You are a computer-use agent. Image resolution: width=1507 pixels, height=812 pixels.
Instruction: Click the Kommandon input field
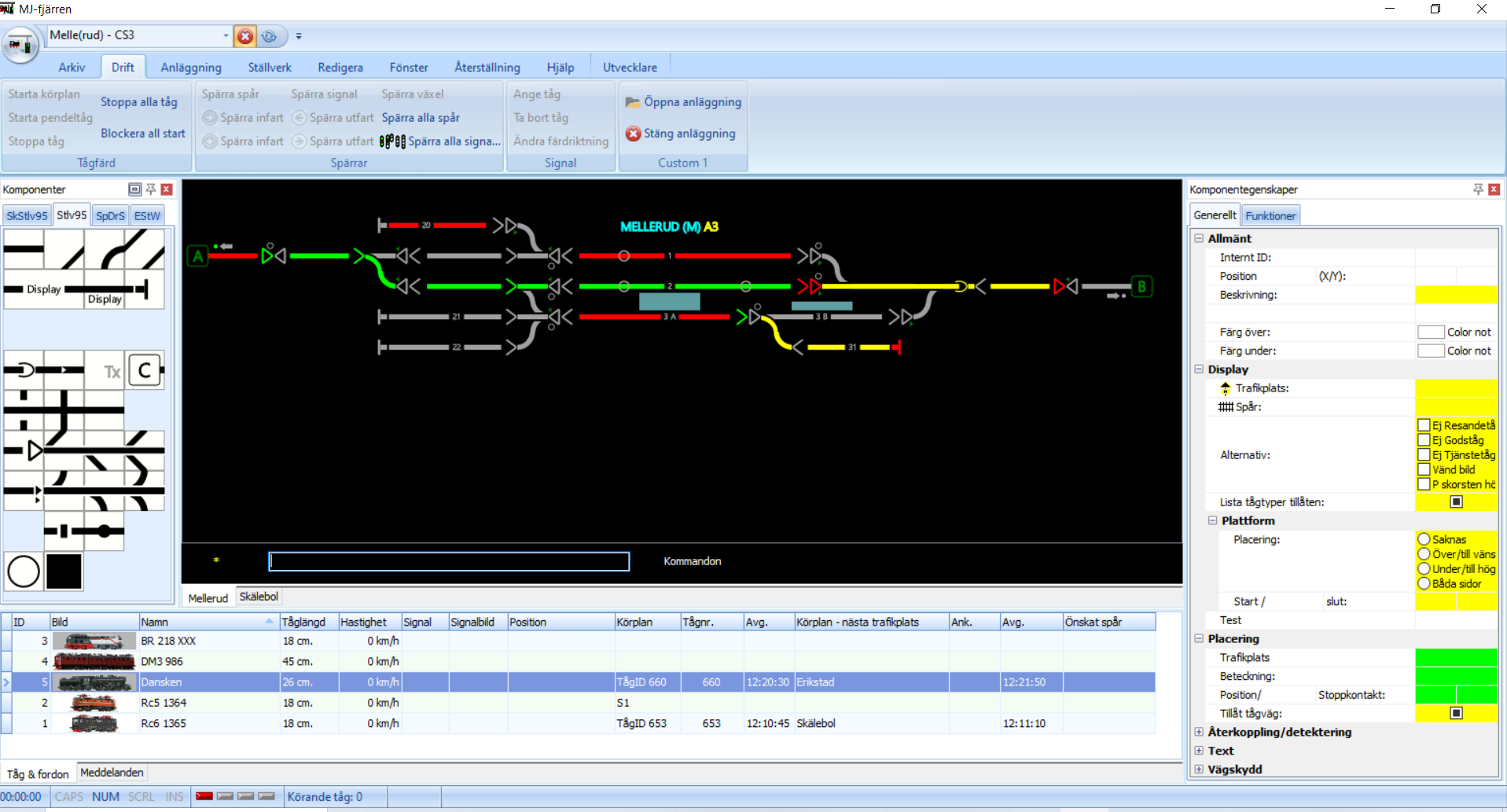(x=449, y=561)
